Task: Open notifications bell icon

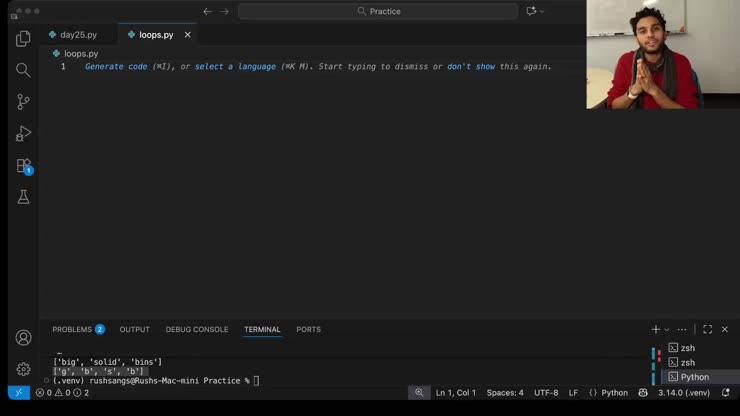Action: coord(726,393)
